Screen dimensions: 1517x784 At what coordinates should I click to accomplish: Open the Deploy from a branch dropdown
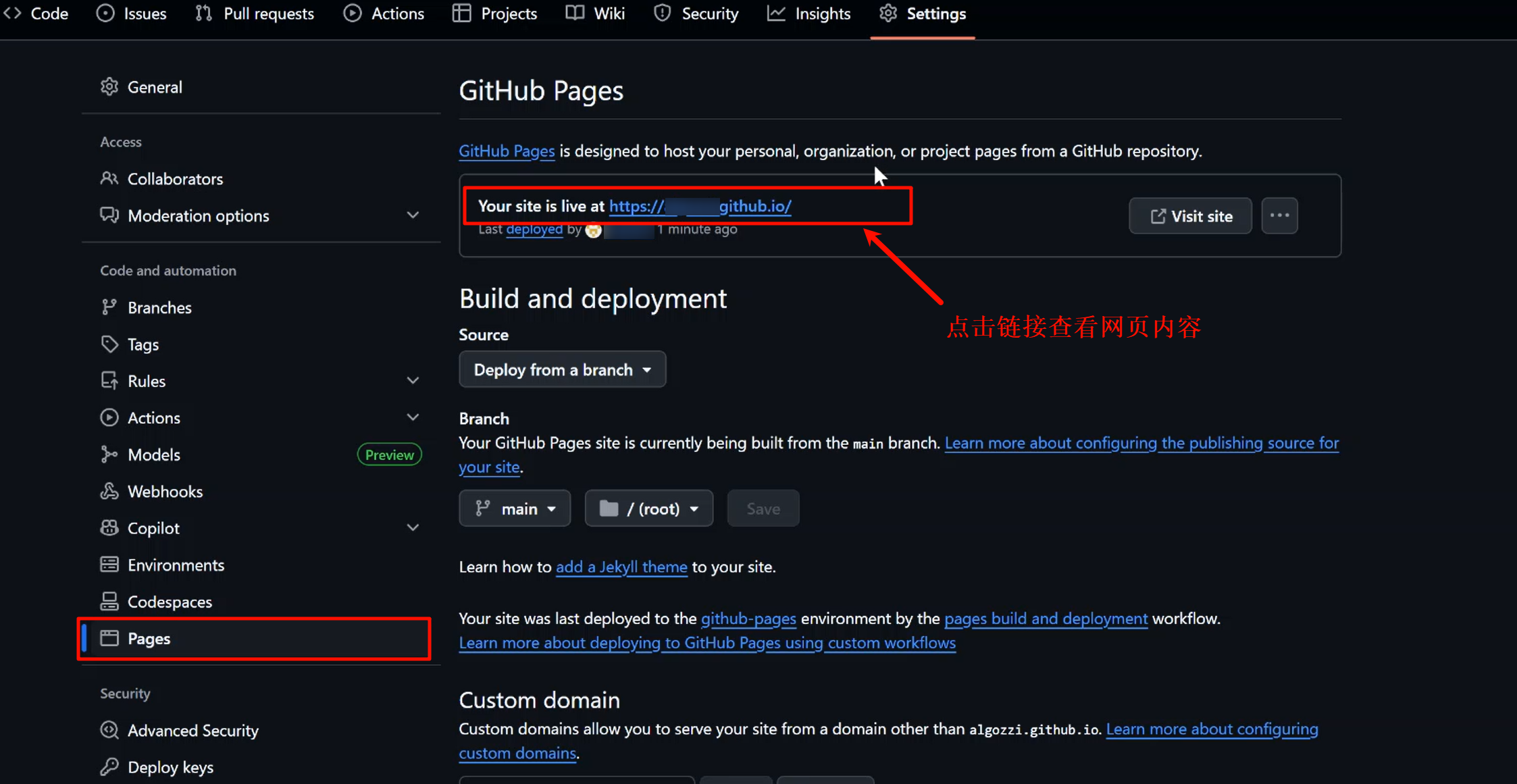(x=562, y=369)
